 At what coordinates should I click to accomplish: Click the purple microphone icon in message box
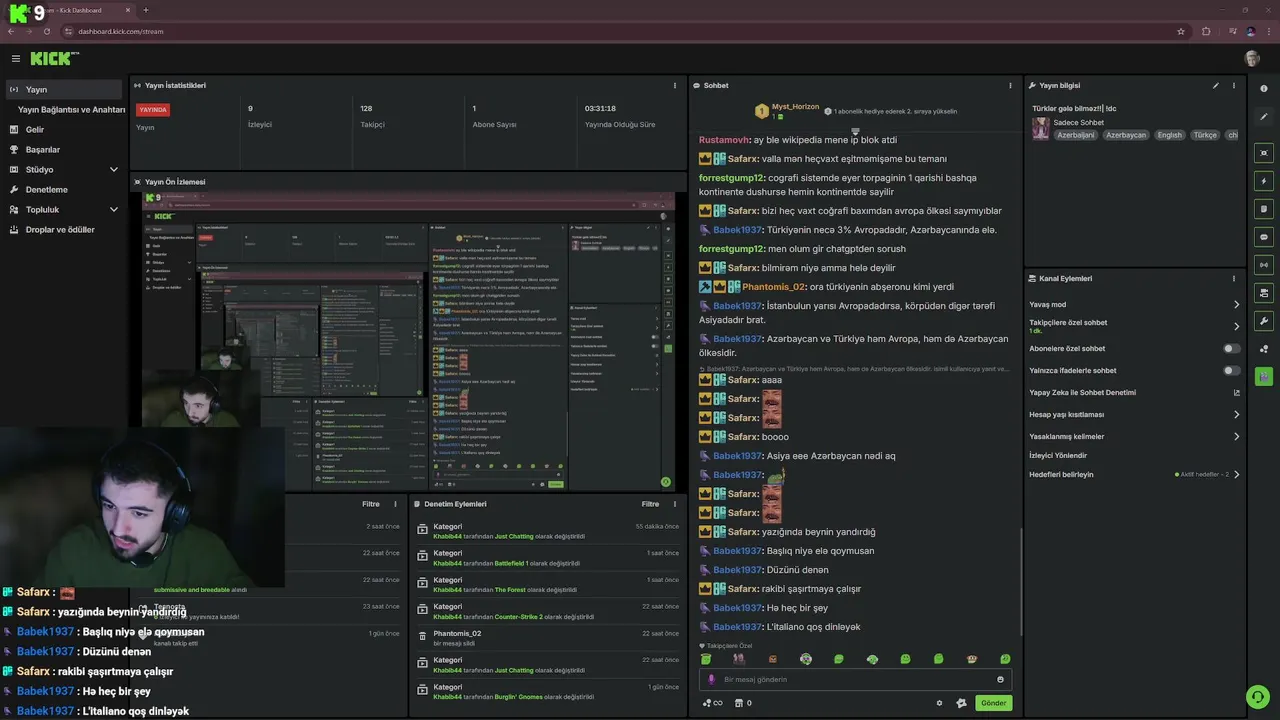click(712, 679)
